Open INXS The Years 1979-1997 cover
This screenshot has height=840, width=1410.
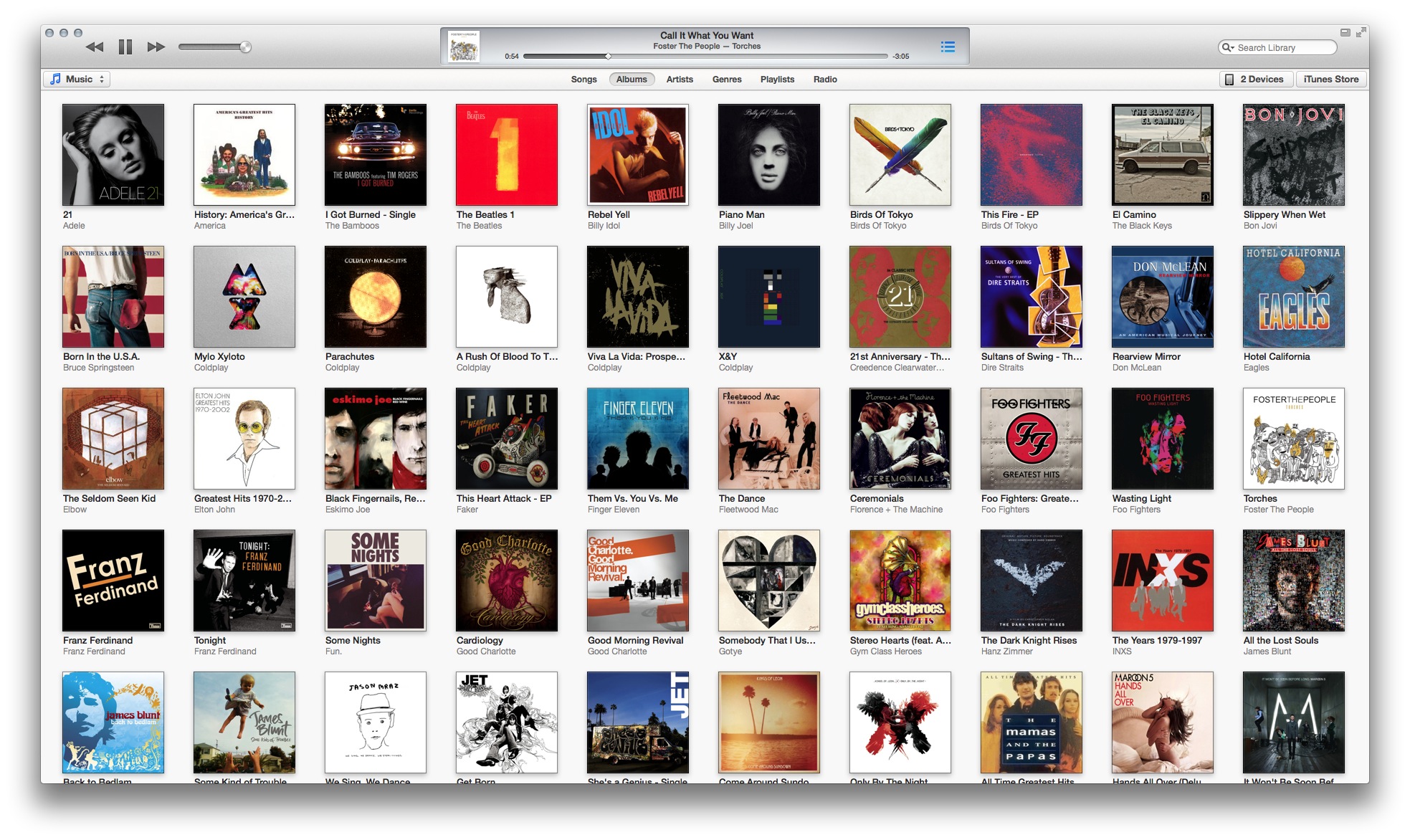[x=1163, y=581]
